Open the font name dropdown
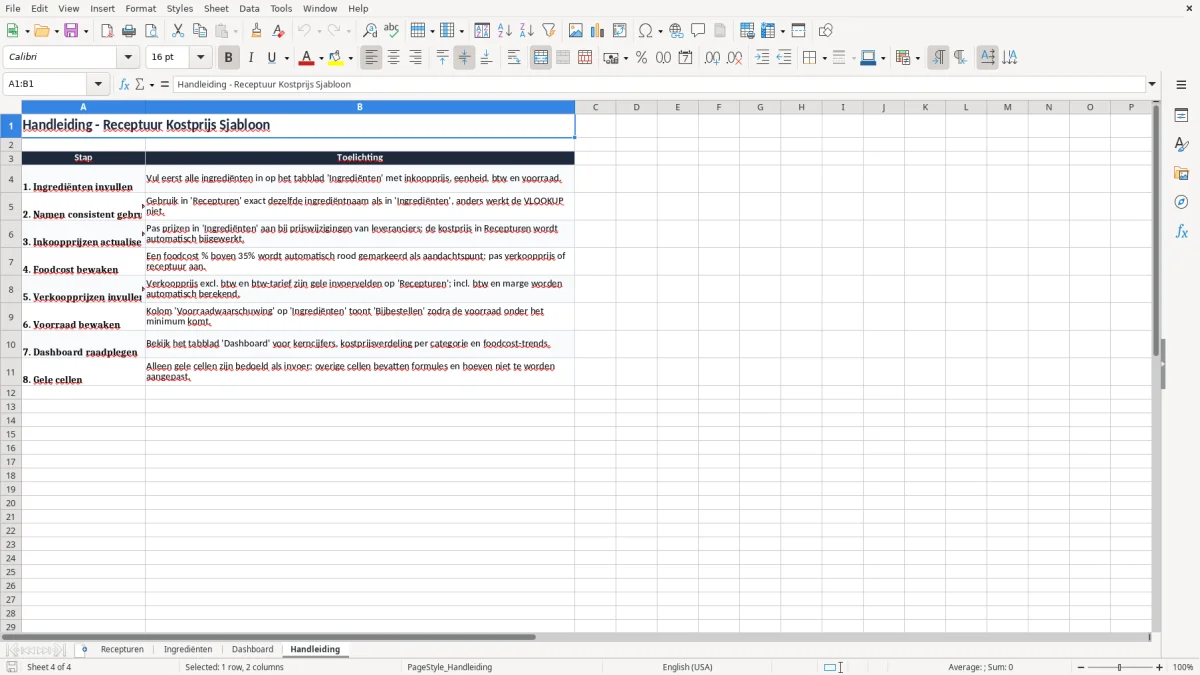This screenshot has width=1200, height=675. (x=128, y=58)
